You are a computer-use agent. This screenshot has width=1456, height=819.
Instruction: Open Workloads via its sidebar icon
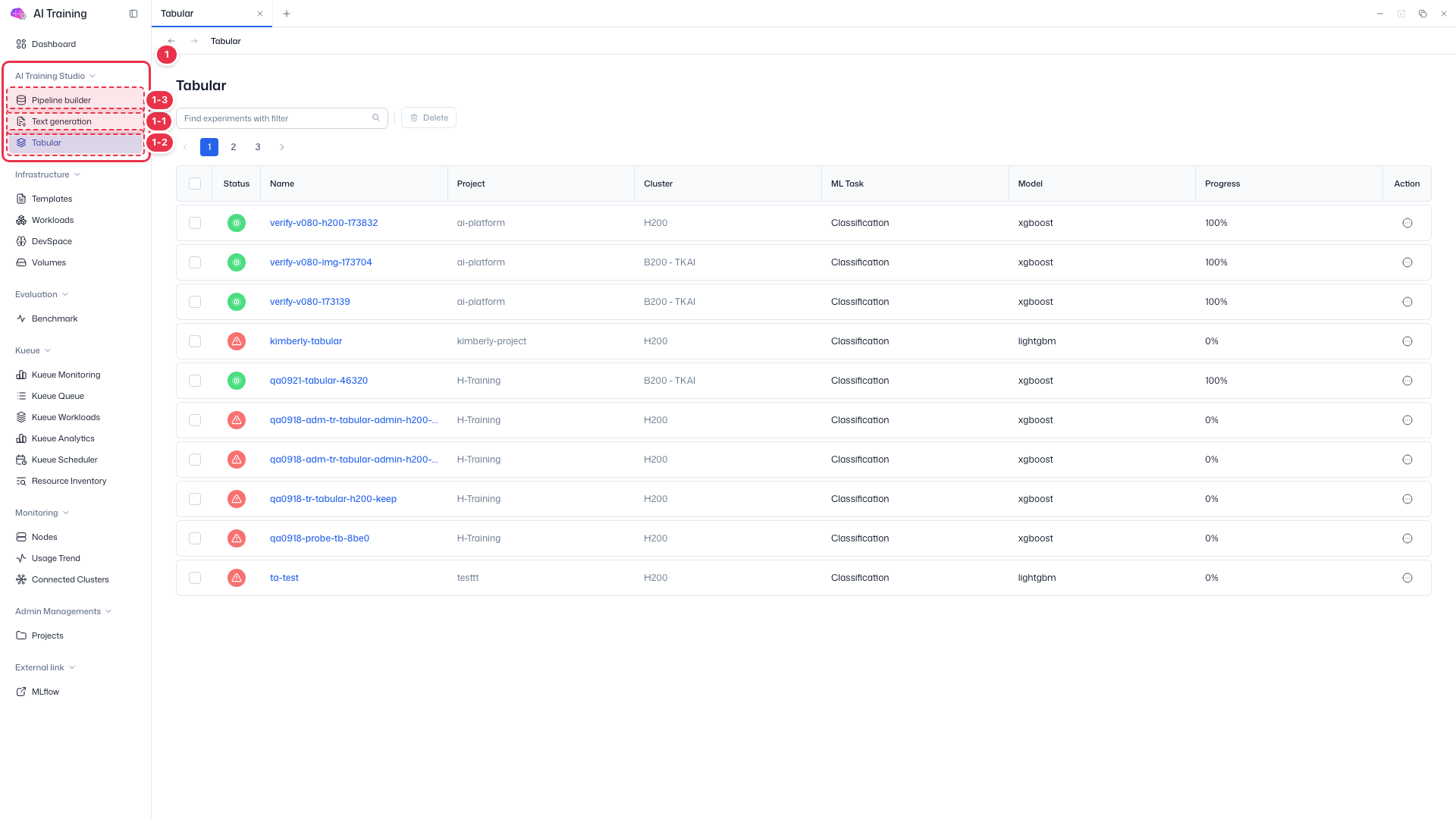[x=21, y=220]
